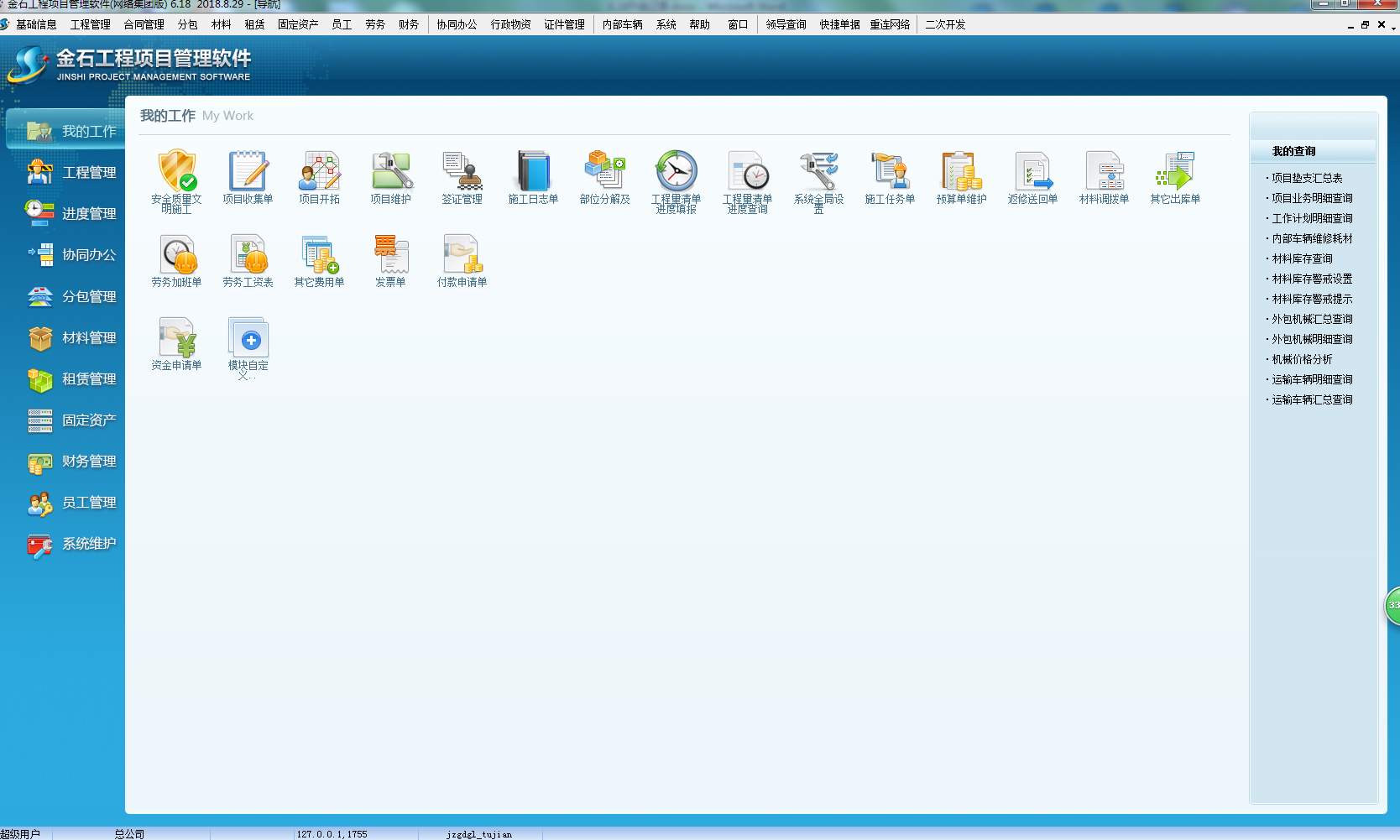Click the green 33 badge at right edge
The height and width of the screenshot is (840, 1400).
1392,605
